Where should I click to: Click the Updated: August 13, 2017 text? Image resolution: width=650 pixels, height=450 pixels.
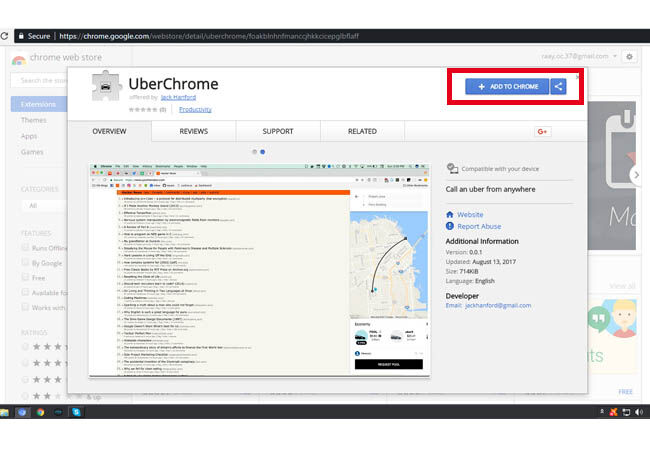pyautogui.click(x=481, y=262)
